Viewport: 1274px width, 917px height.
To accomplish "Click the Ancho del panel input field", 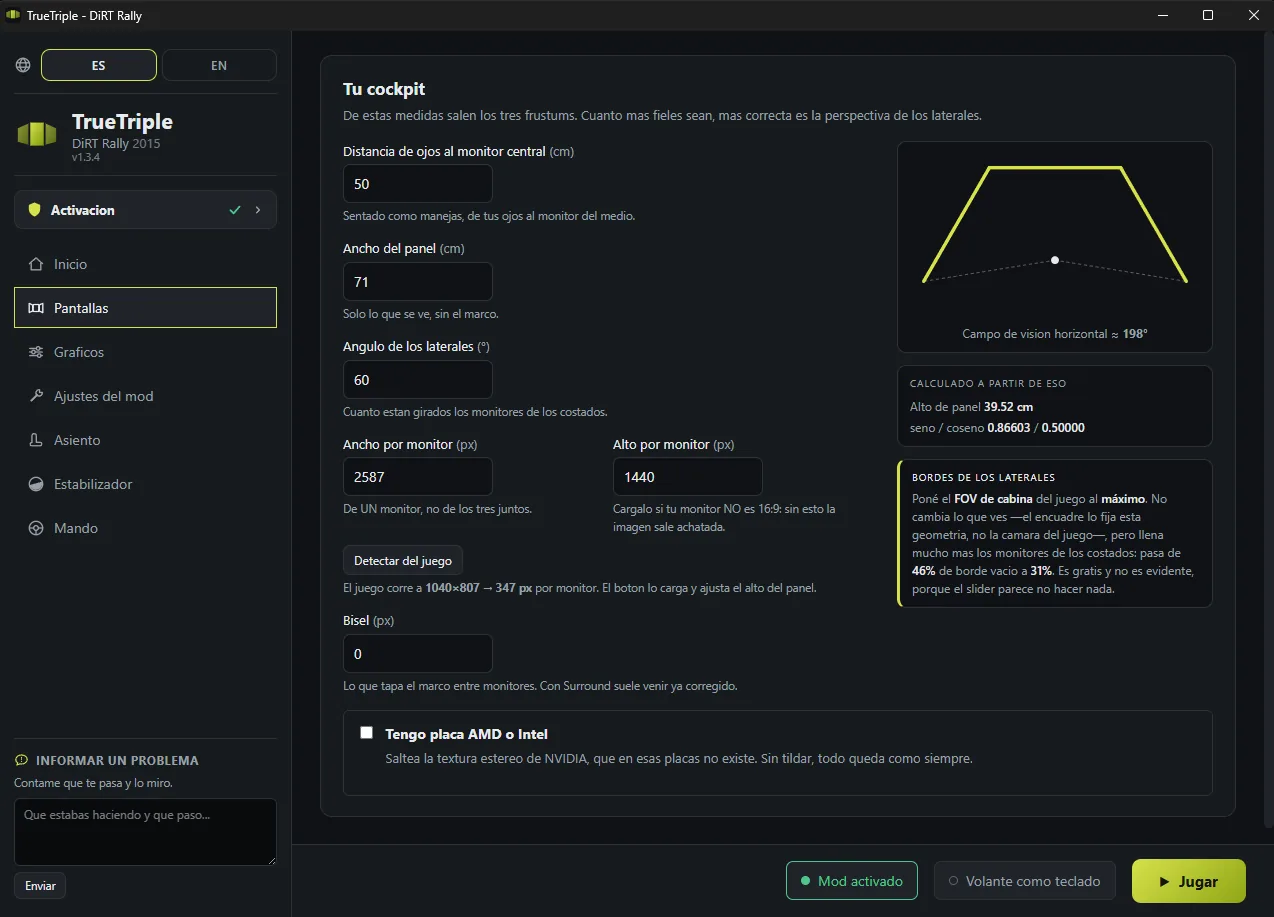I will pyautogui.click(x=418, y=282).
